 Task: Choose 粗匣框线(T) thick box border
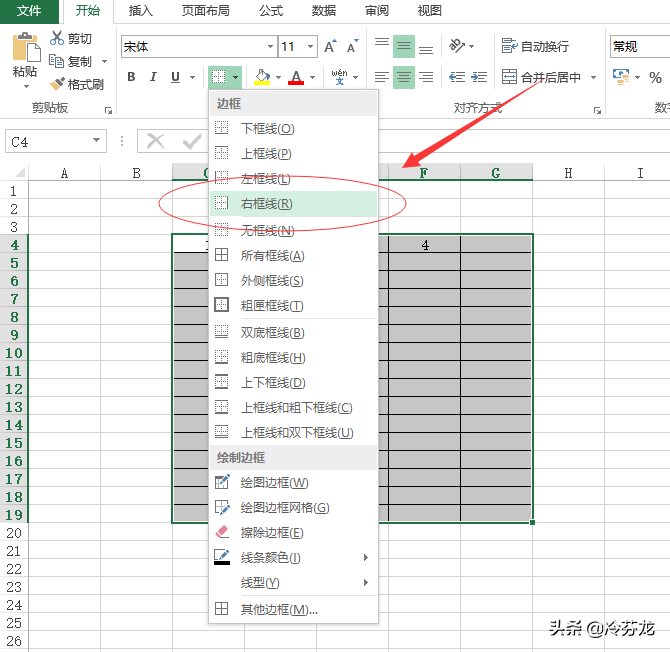click(294, 305)
